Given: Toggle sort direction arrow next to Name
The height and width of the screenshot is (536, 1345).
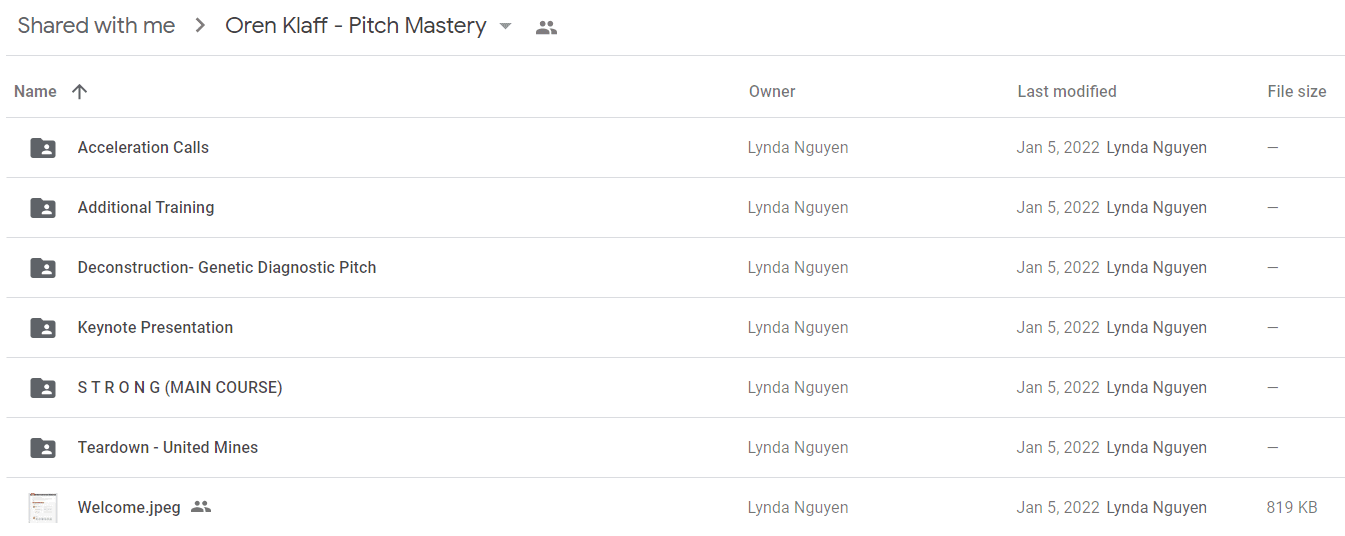Looking at the screenshot, I should pyautogui.click(x=80, y=91).
